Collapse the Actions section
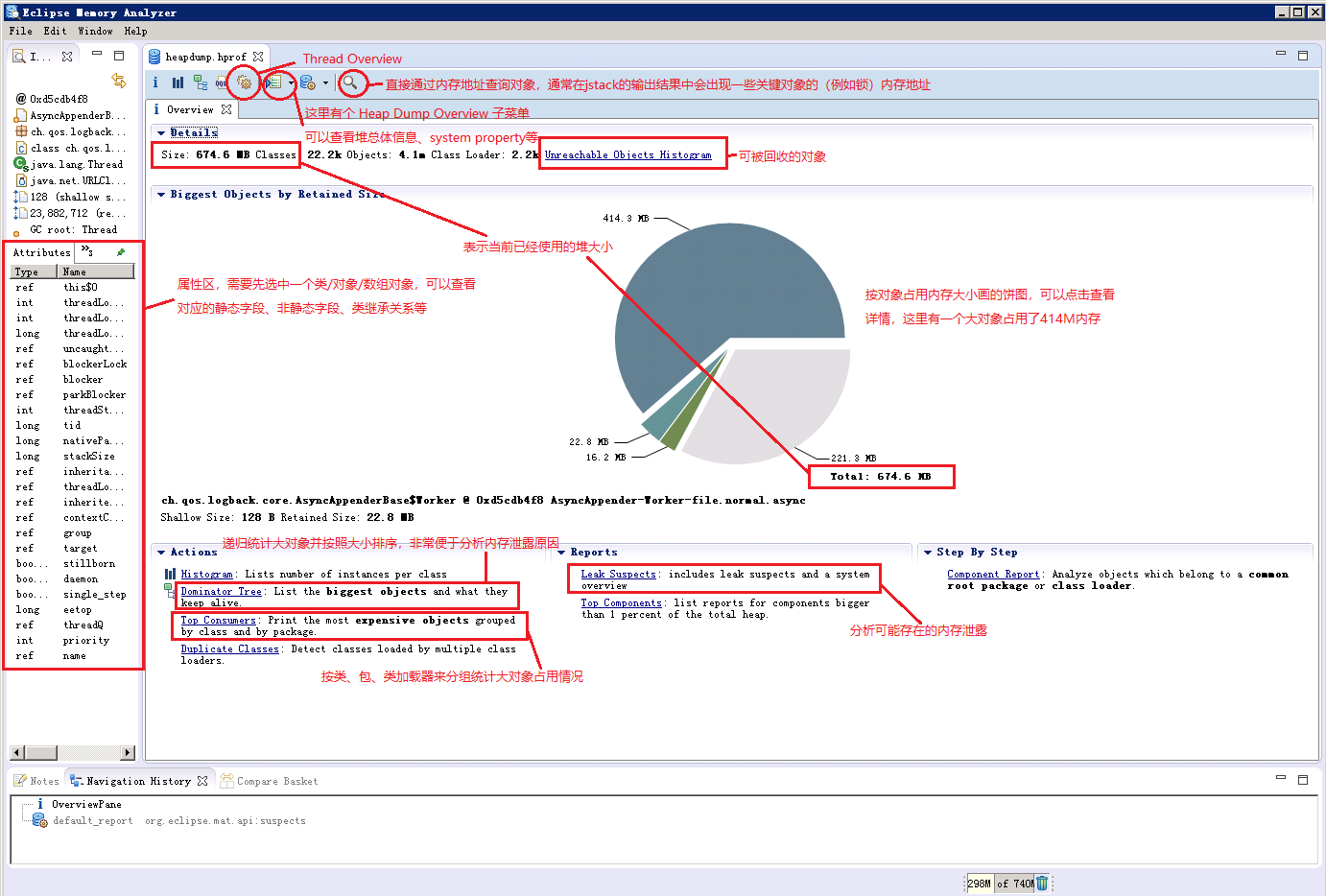1326x896 pixels. (x=161, y=553)
